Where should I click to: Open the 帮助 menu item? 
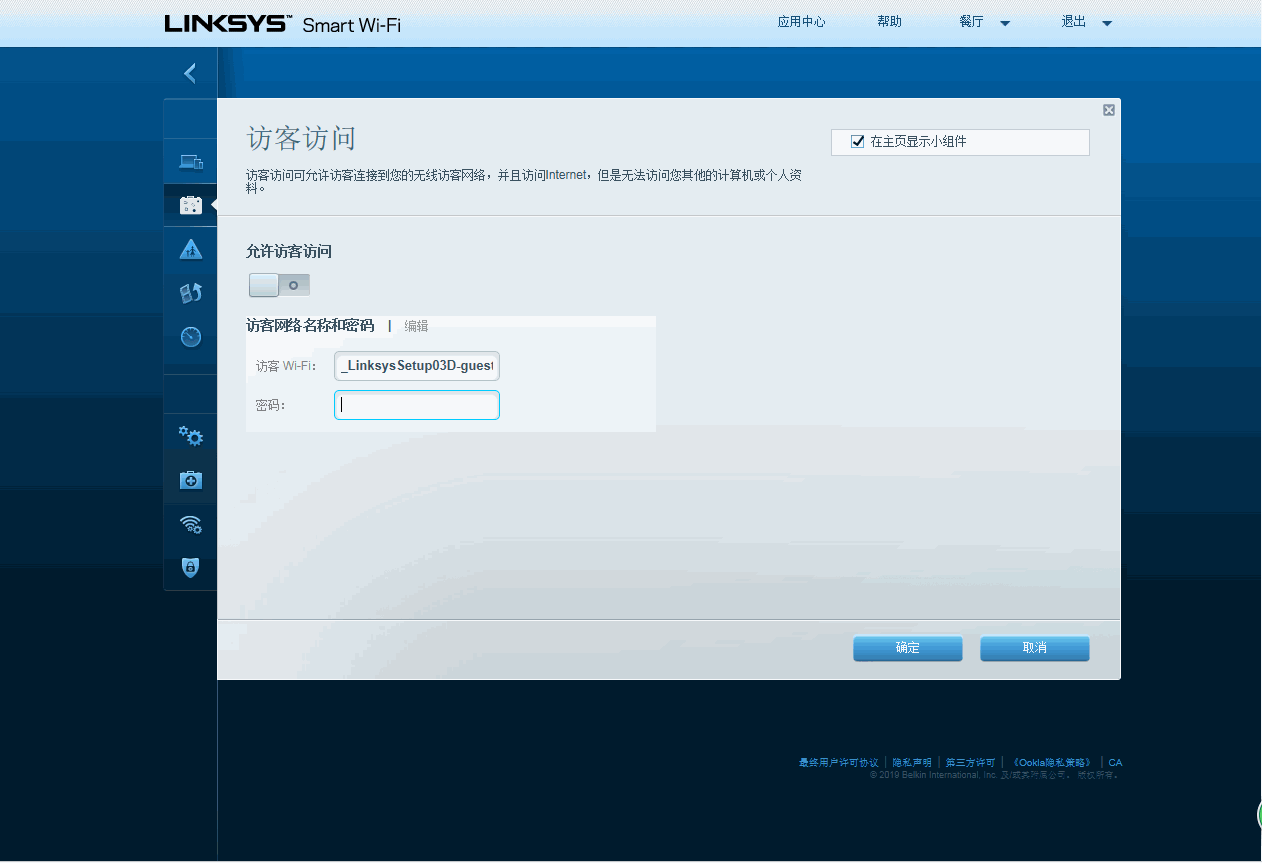[889, 21]
